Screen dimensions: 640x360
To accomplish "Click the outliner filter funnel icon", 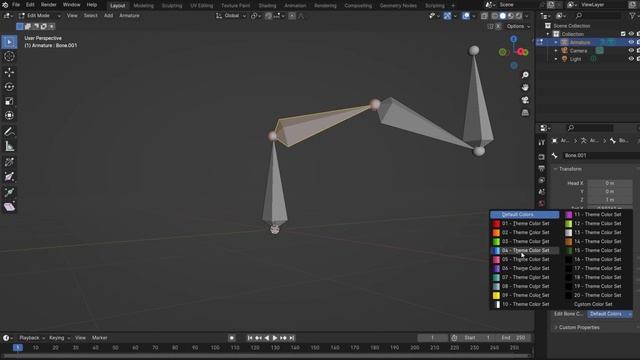I will (633, 16).
